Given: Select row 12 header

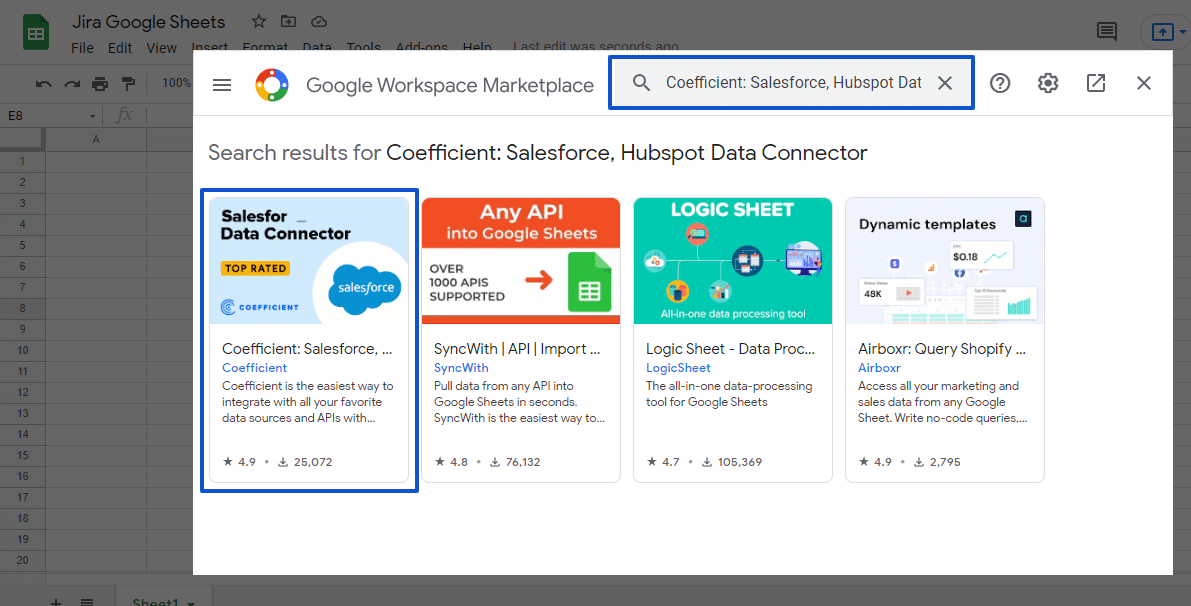Looking at the screenshot, I should click(x=22, y=392).
